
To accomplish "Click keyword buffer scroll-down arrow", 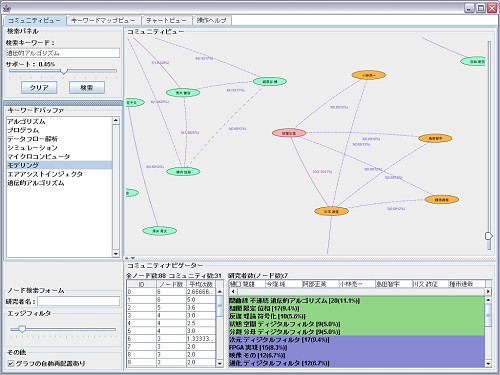I will point(116,254).
